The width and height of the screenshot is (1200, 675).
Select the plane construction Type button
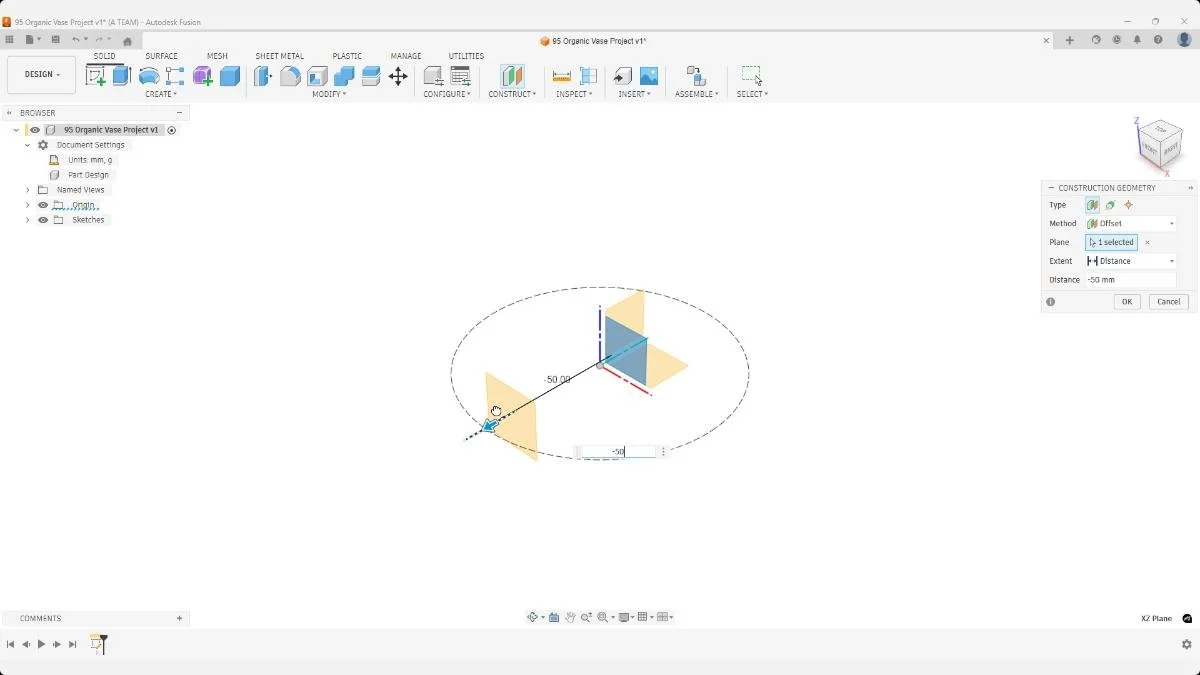[x=1092, y=205]
